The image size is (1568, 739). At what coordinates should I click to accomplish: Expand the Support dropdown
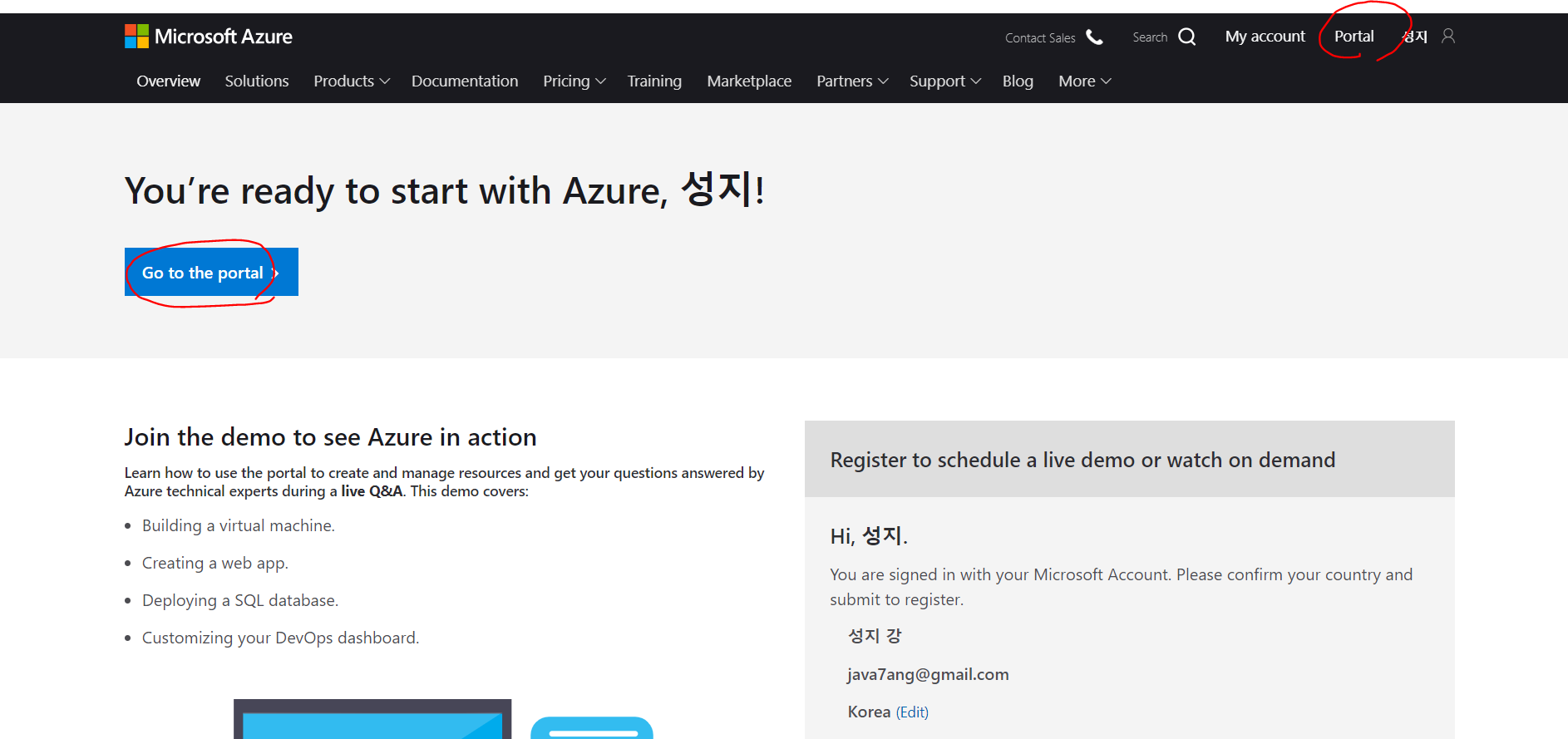(945, 81)
